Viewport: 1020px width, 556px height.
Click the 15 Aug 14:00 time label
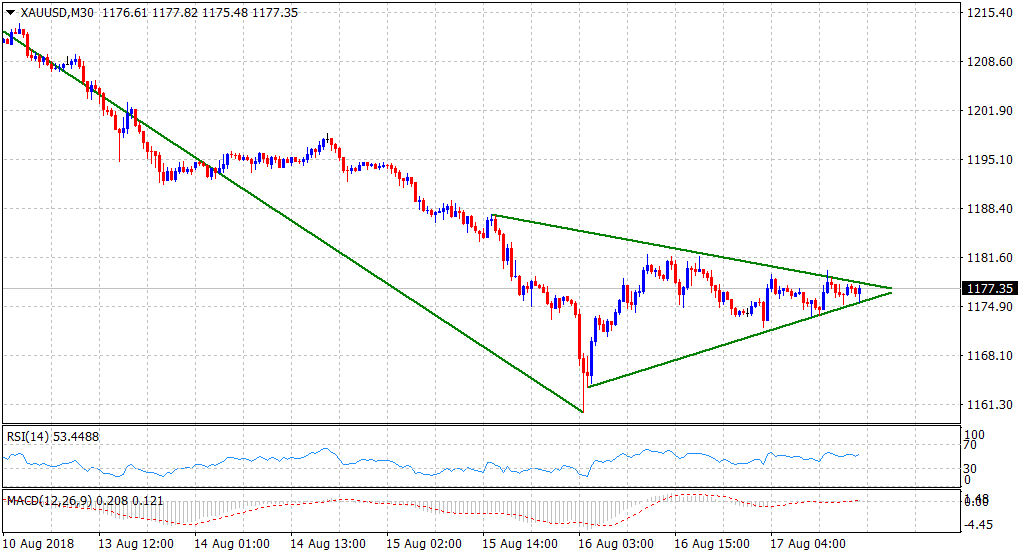[520, 543]
